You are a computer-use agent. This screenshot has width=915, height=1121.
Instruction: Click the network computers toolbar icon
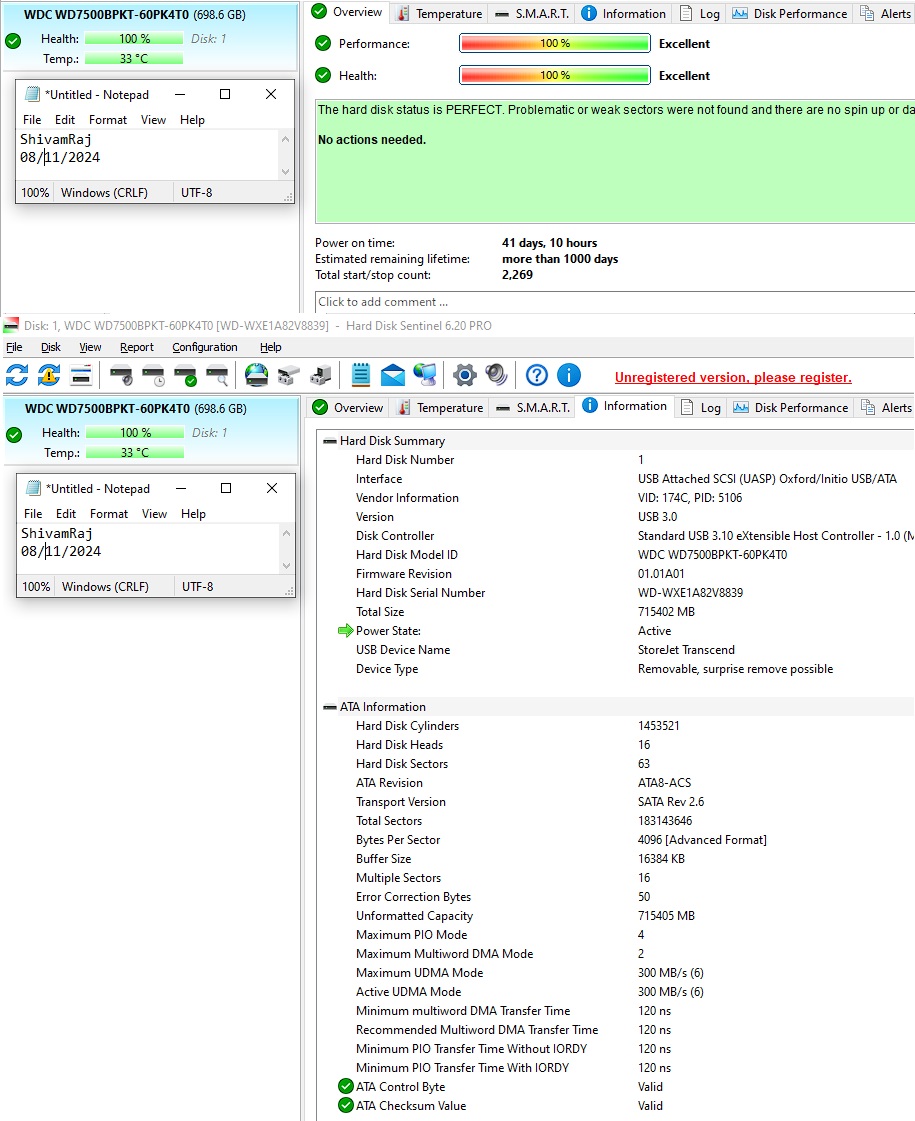425,375
